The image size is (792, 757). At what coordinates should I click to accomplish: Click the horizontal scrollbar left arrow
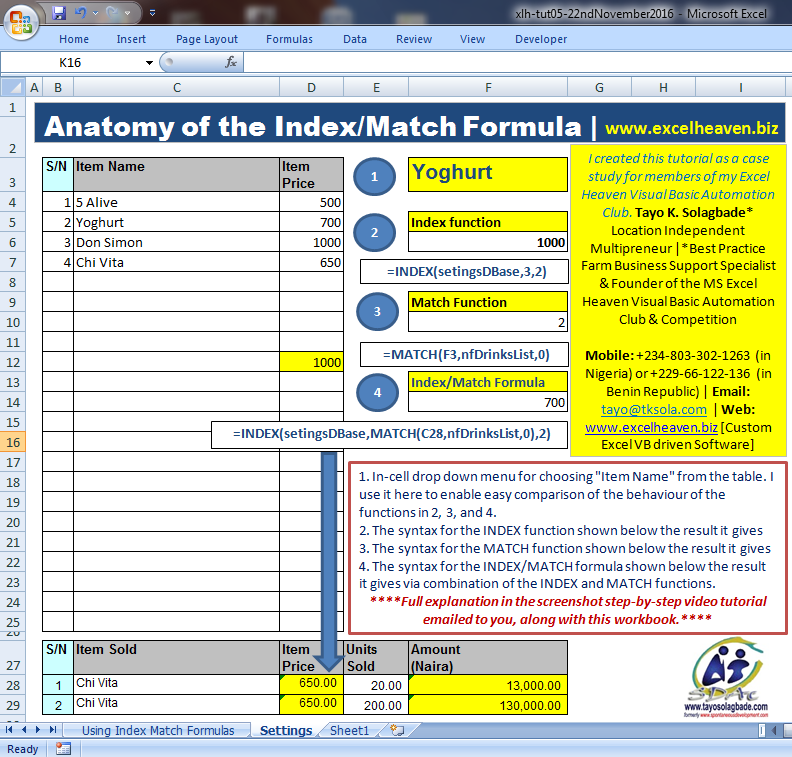(774, 730)
